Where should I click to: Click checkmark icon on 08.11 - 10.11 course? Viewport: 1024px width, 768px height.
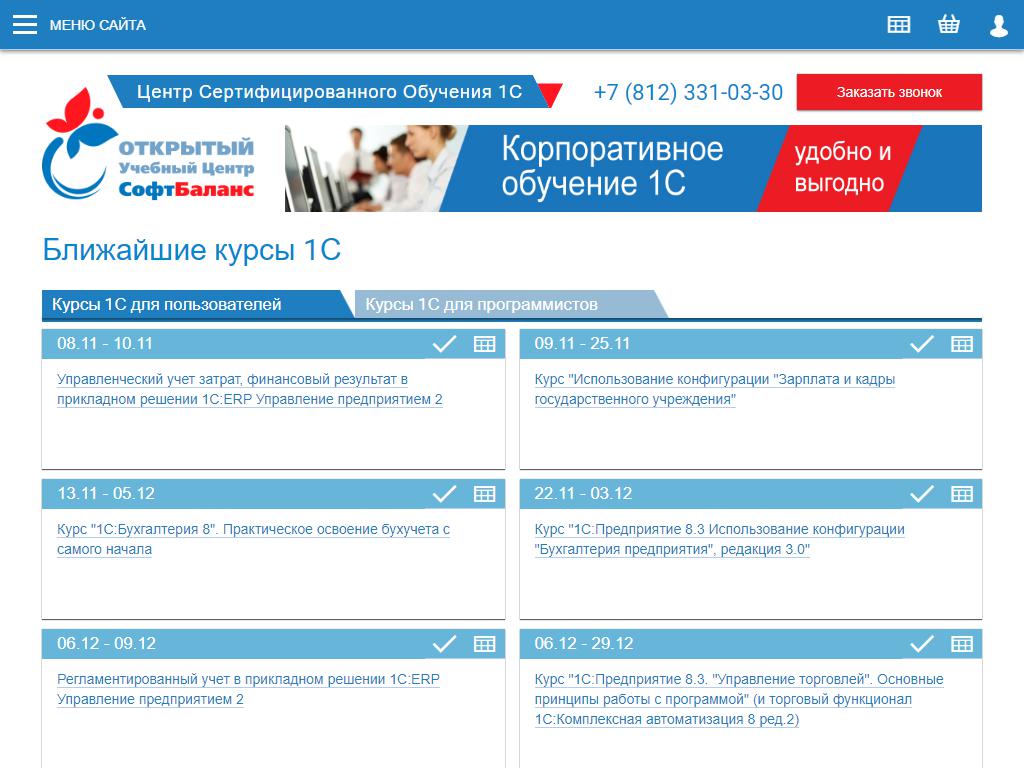444,344
